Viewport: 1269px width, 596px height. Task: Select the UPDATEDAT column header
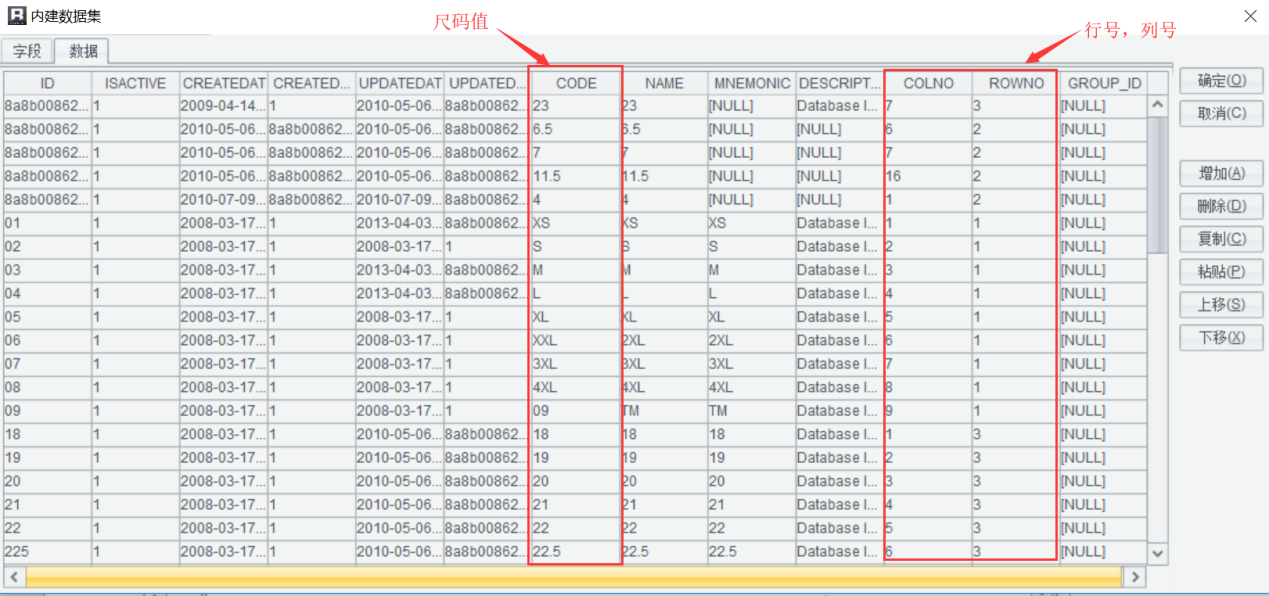(x=399, y=83)
